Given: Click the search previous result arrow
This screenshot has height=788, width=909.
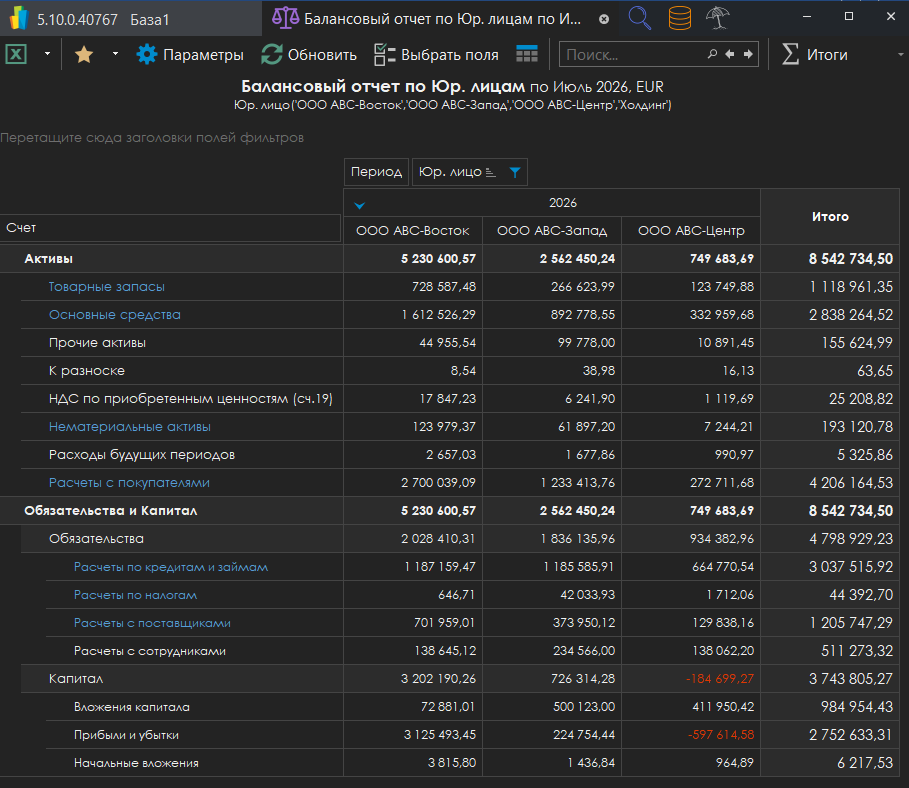Looking at the screenshot, I should (730, 55).
